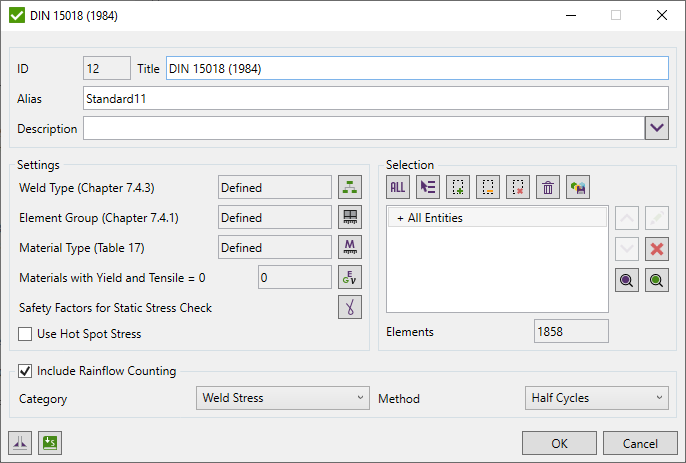This screenshot has height=463, width=686.
Task: Open the Category dropdown showing Weld Stress
Action: (x=283, y=398)
